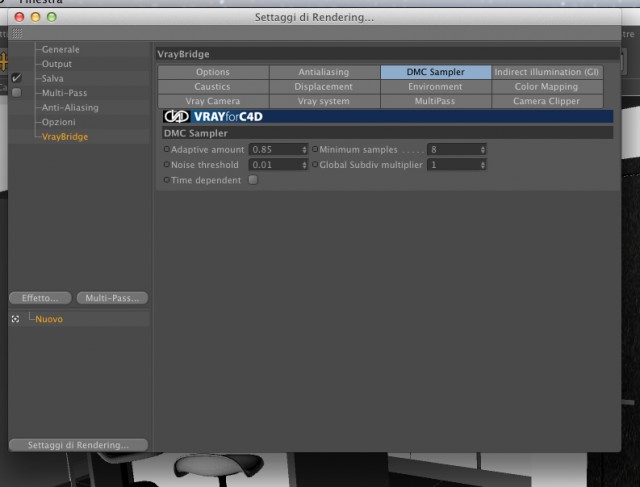Select Generale in settings list

(x=60, y=49)
